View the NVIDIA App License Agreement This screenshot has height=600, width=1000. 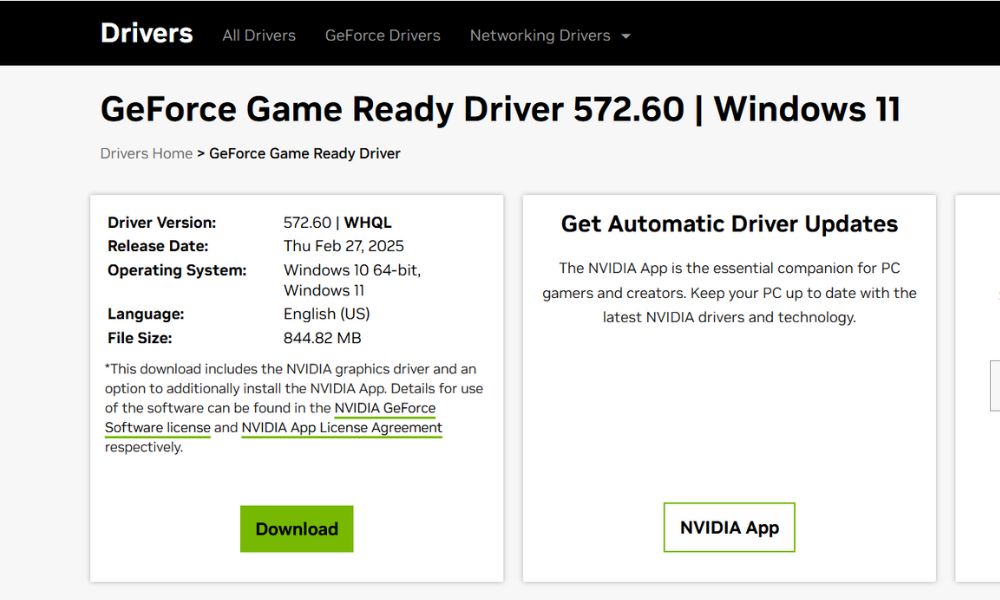[340, 427]
